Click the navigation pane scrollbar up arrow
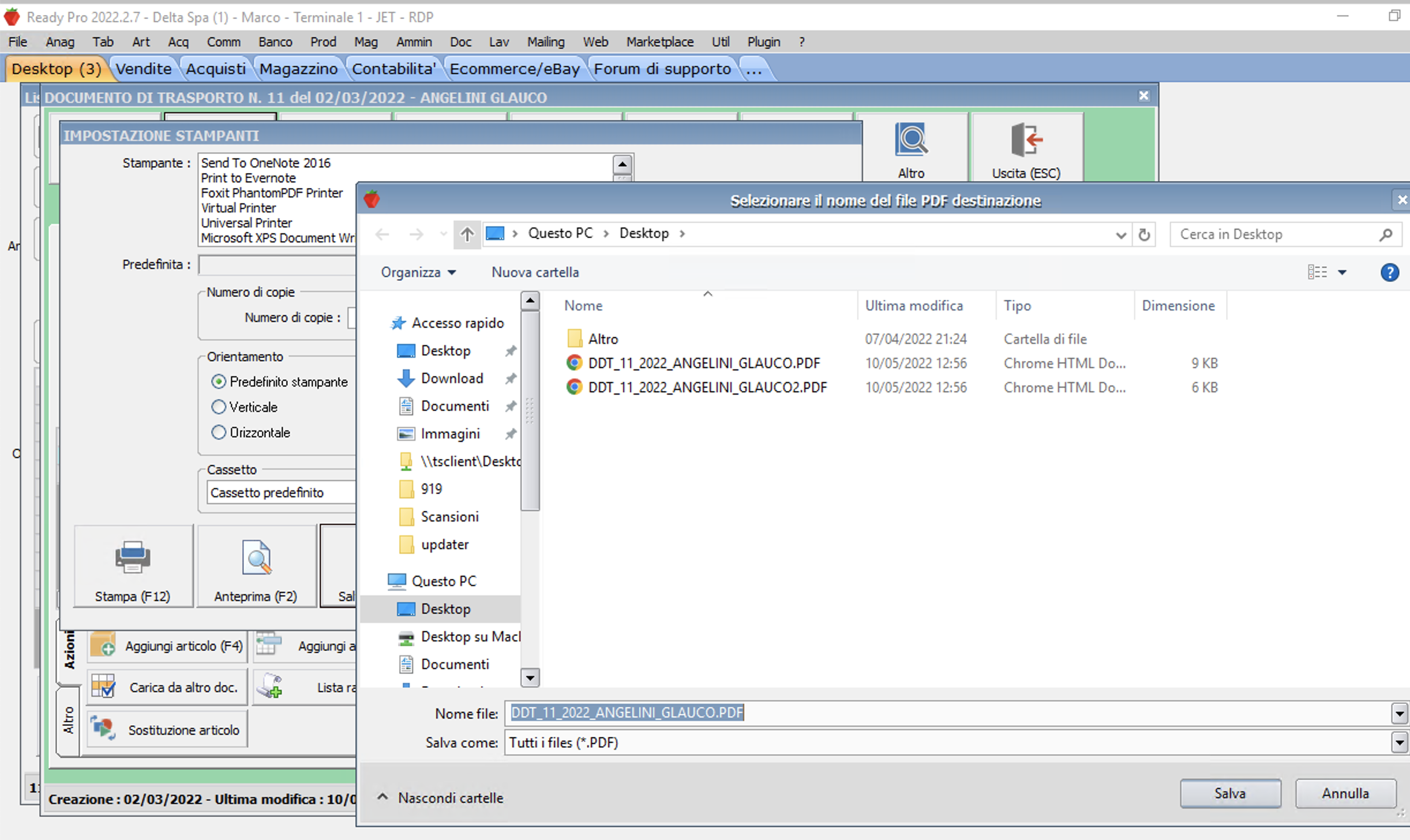This screenshot has width=1410, height=840. tap(530, 300)
